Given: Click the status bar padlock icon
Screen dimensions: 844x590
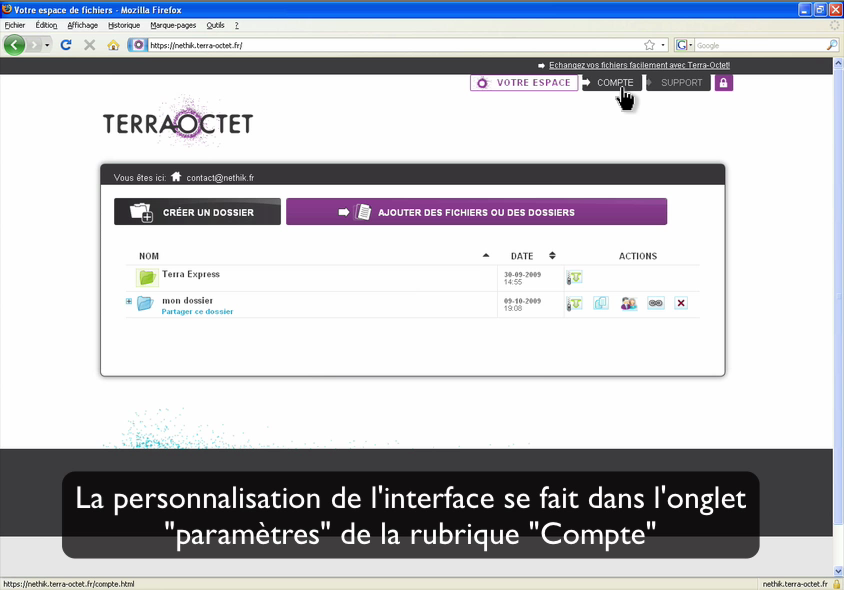Looking at the screenshot, I should click(836, 584).
